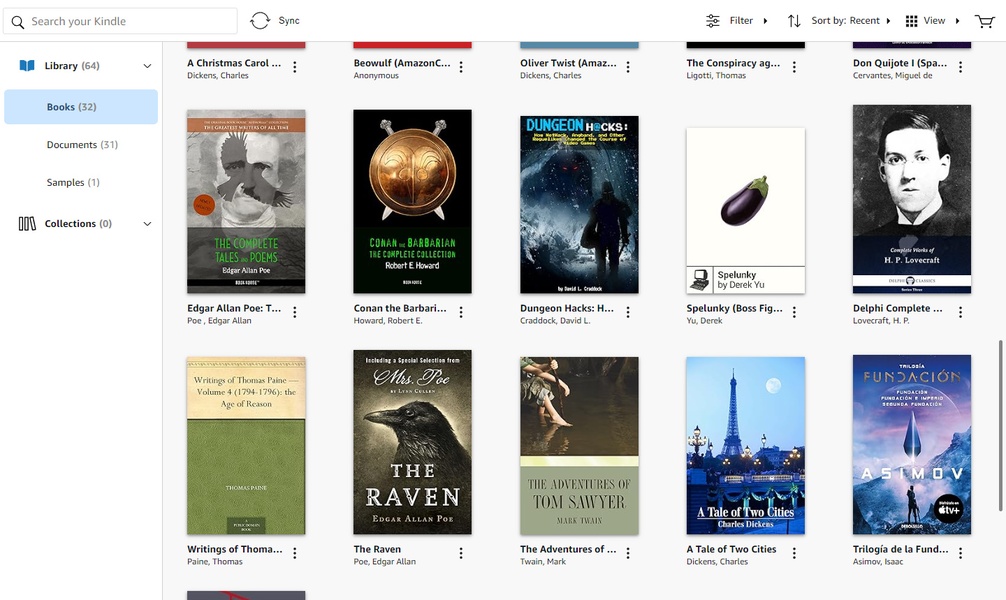This screenshot has height=600, width=1006.
Task: Open the Filter dropdown
Action: tap(737, 21)
